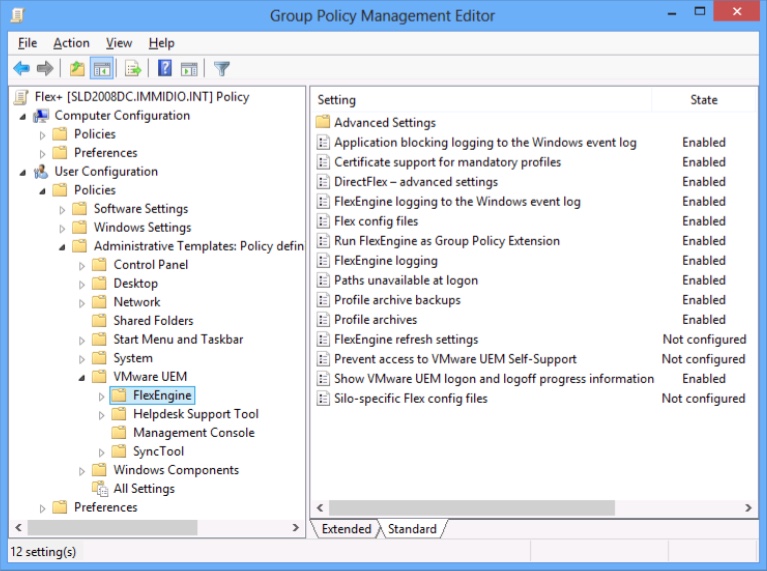Click the Flex config files policy icon

pyautogui.click(x=323, y=221)
